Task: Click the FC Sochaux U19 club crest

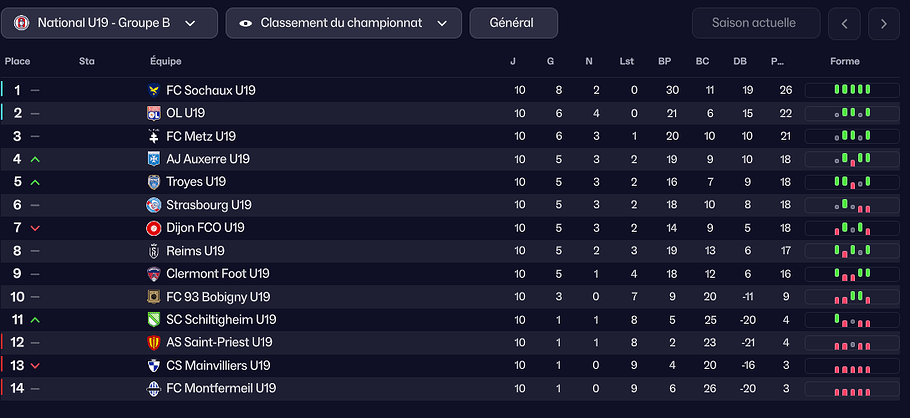Action: 154,90
